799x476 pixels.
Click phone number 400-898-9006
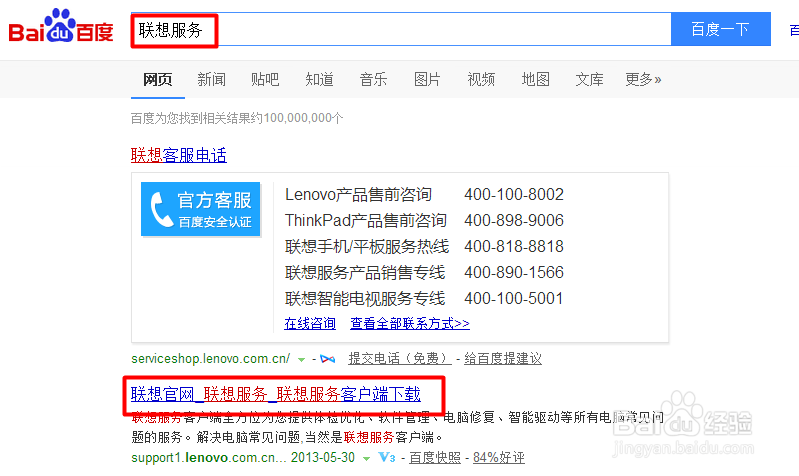[x=514, y=221]
